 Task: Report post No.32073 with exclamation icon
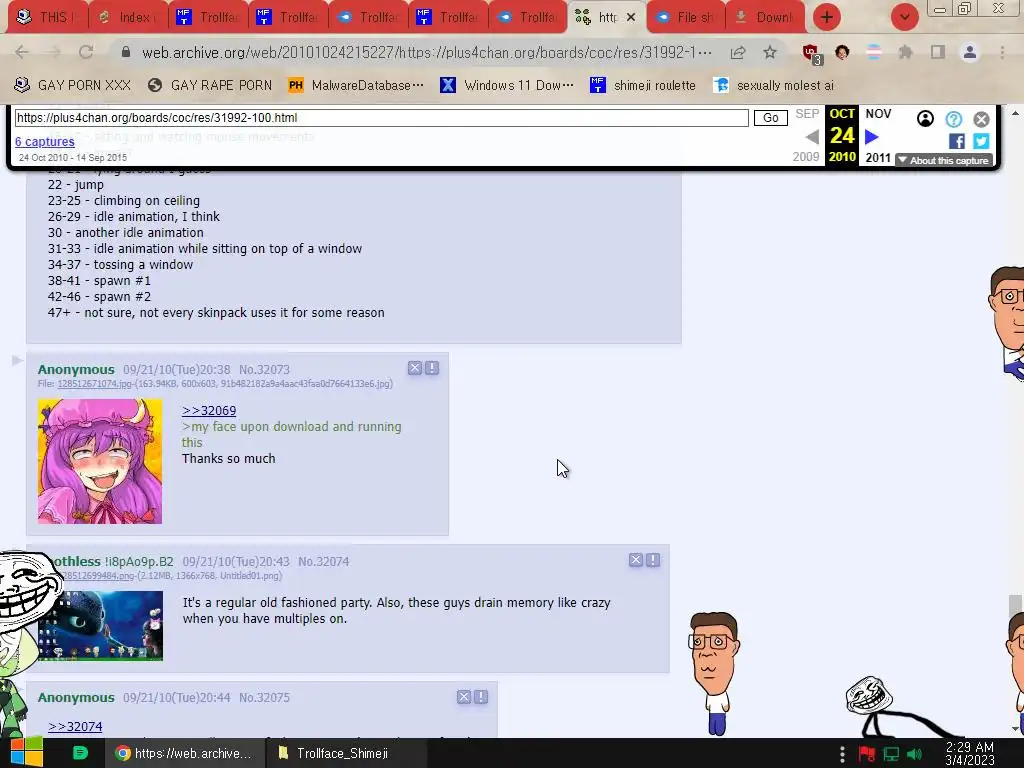[x=432, y=368]
